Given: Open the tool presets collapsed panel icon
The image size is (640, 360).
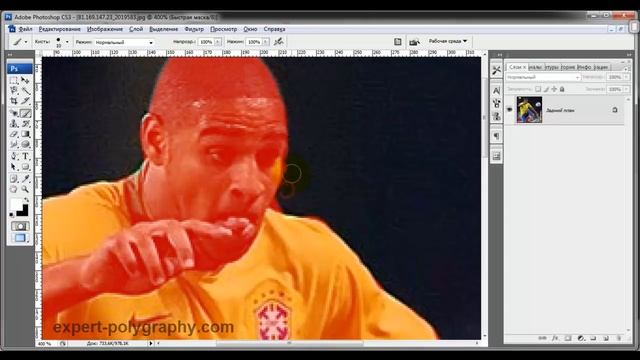Looking at the screenshot, I should click(496, 70).
